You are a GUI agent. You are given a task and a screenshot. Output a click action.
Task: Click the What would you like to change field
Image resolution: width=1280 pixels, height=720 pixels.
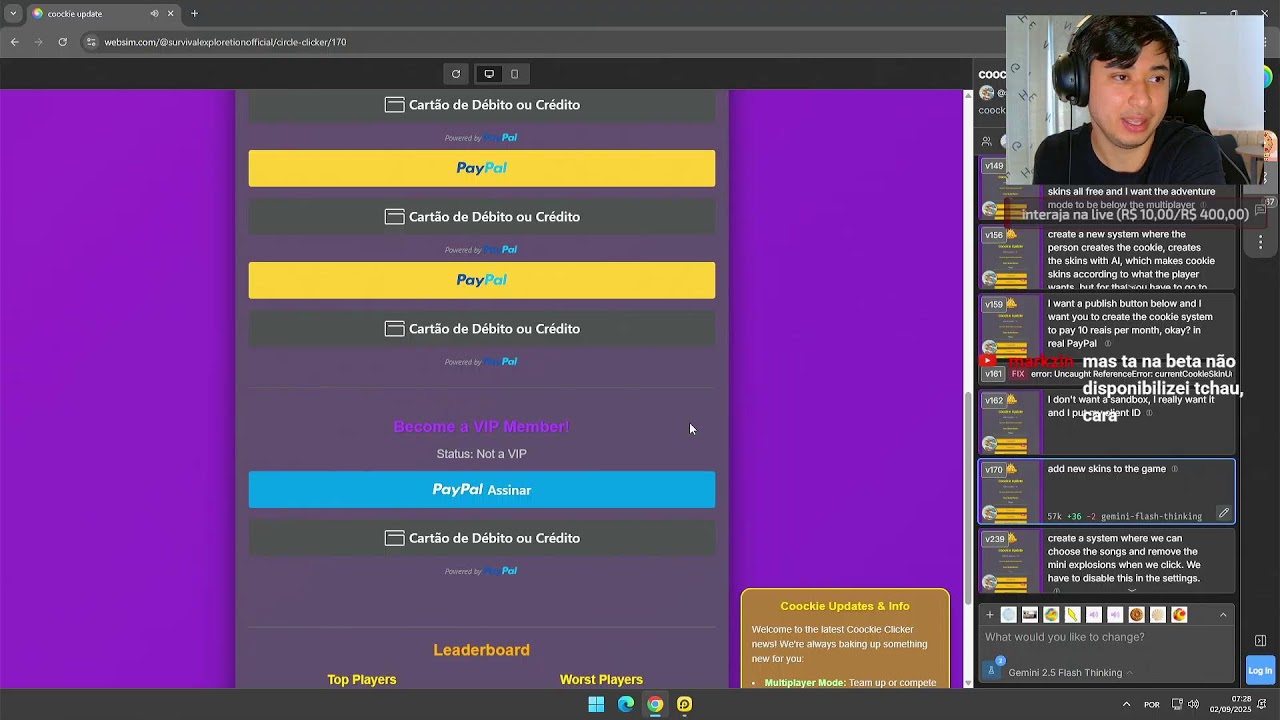(1105, 637)
